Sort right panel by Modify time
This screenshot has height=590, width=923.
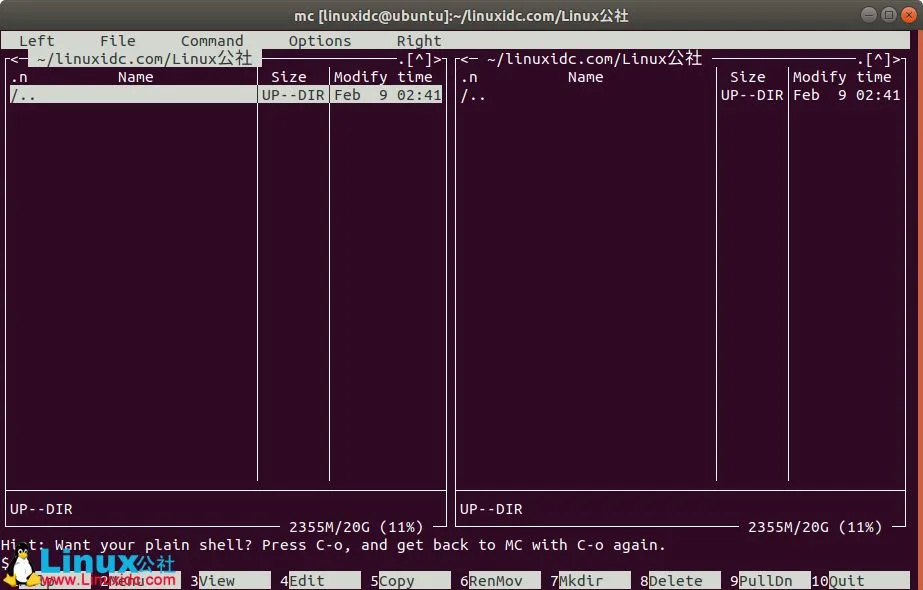(842, 77)
